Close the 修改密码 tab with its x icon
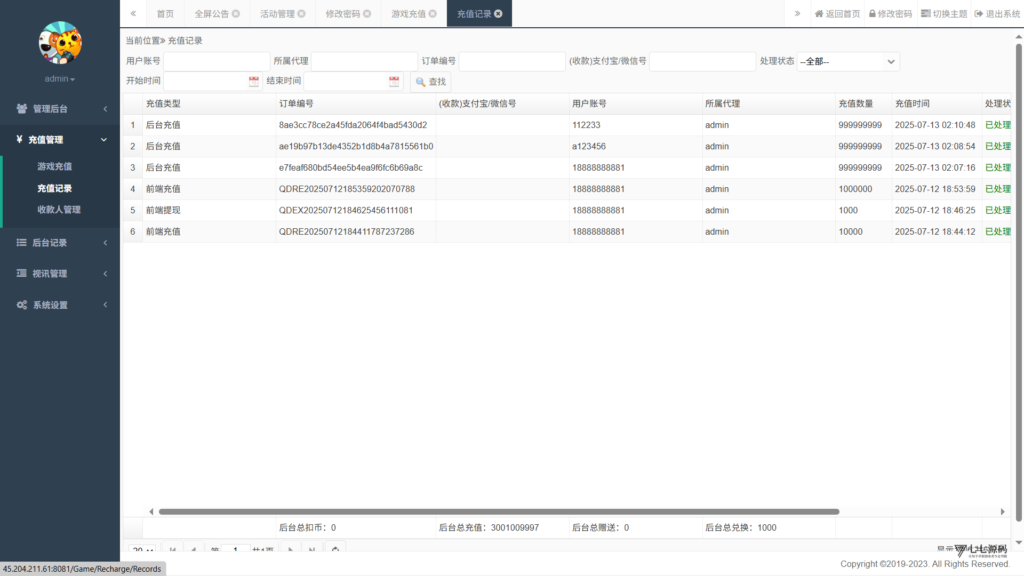Viewport: 1024px width, 576px height. 367,14
